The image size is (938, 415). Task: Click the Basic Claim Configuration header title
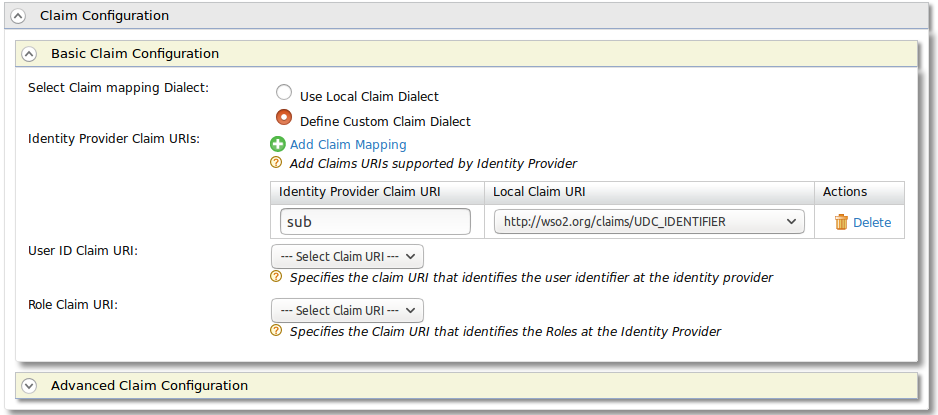pyautogui.click(x=135, y=54)
